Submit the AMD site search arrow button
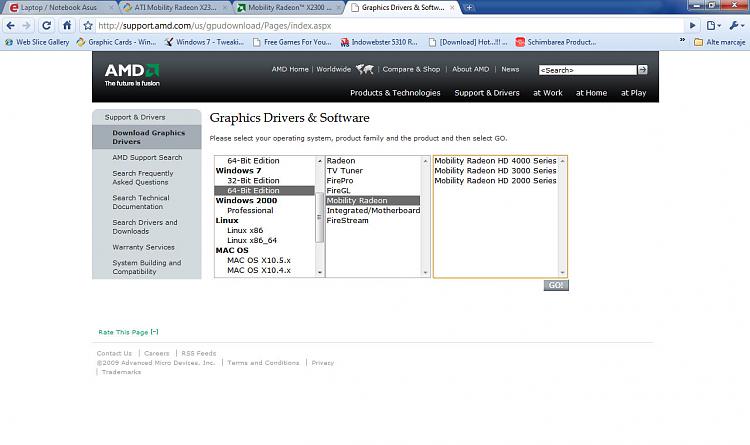The image size is (750, 445). (642, 70)
